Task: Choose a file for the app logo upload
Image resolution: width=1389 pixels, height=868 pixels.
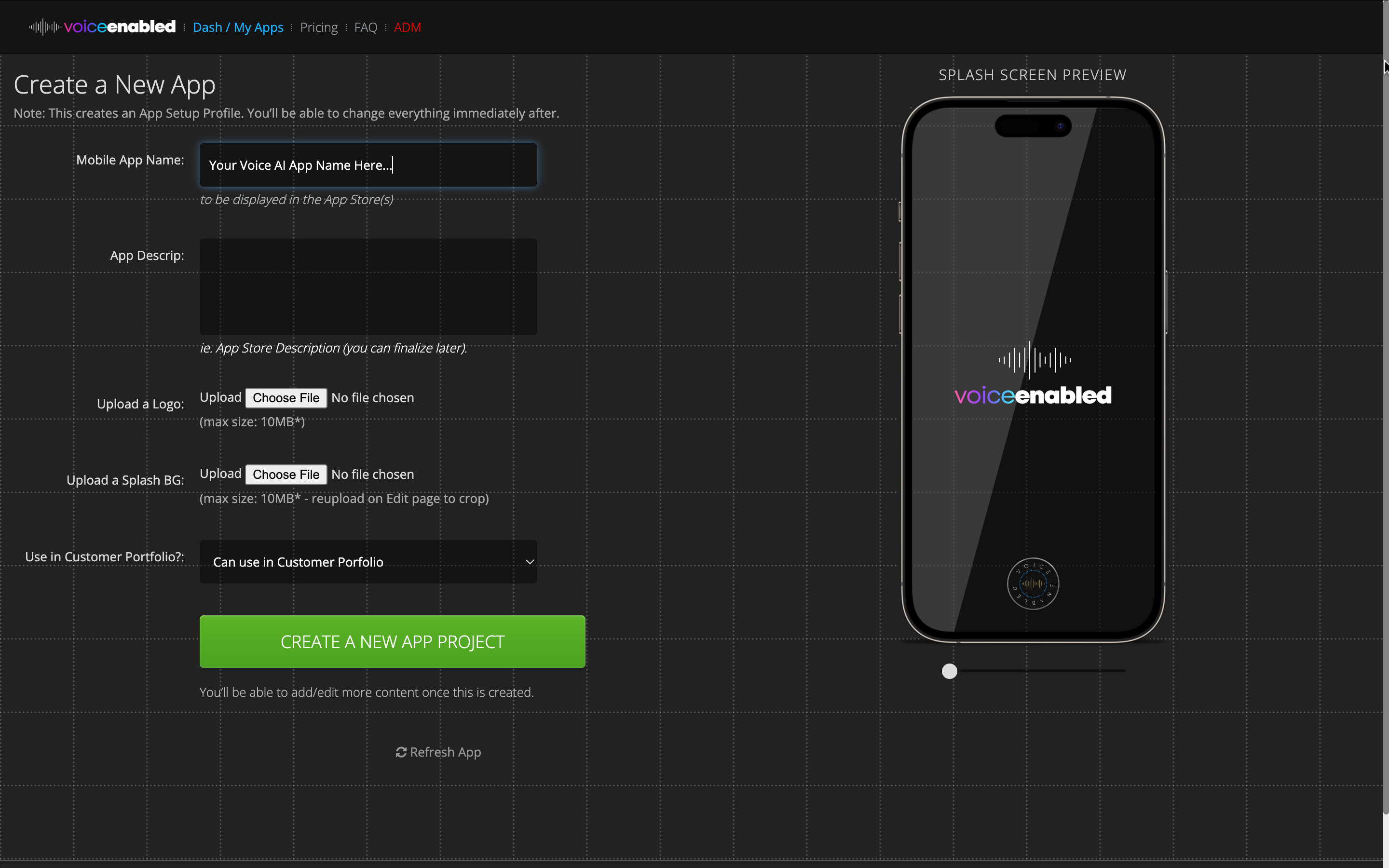Action: 286,397
